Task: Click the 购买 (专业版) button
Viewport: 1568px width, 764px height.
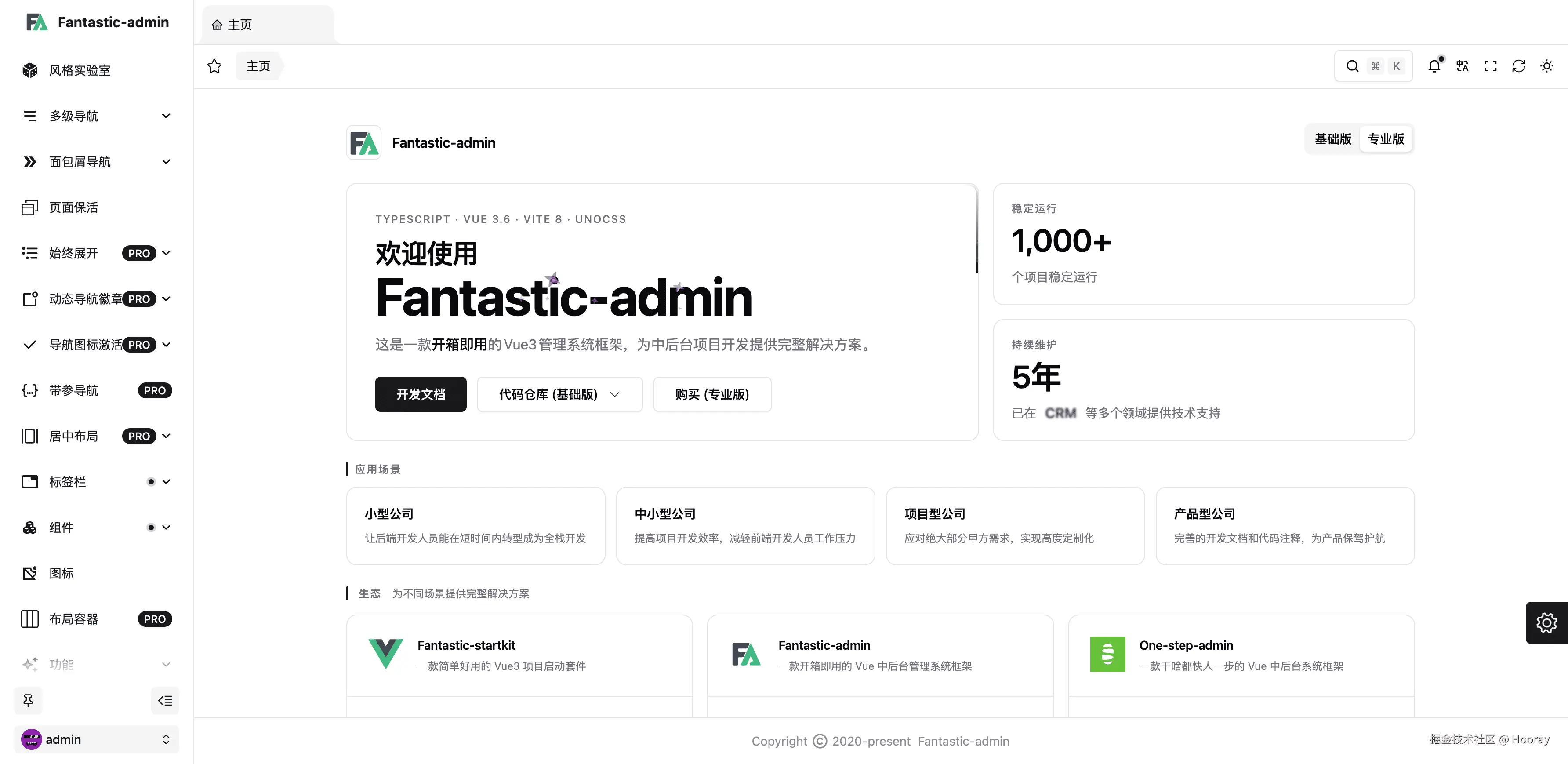Action: click(711, 394)
